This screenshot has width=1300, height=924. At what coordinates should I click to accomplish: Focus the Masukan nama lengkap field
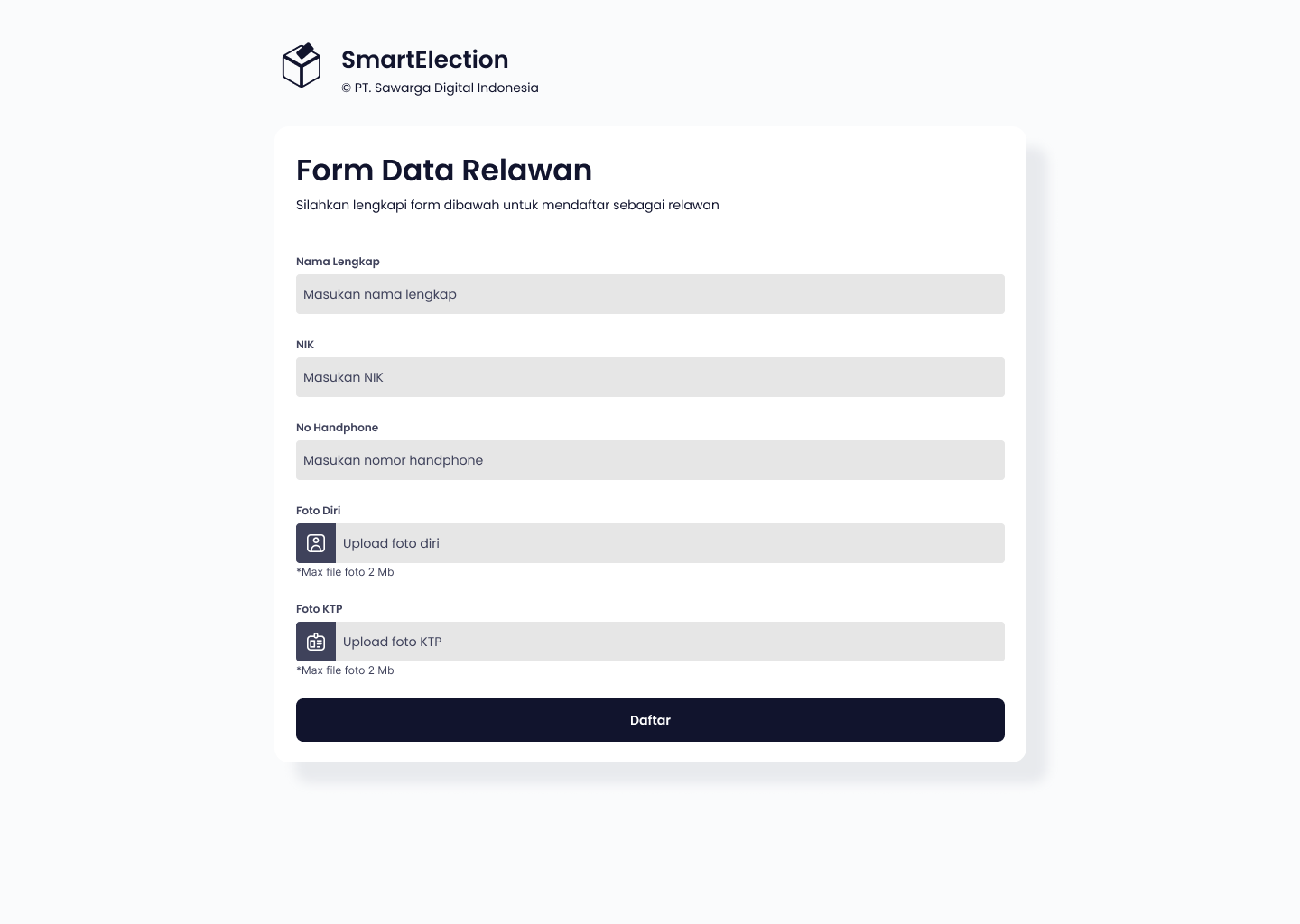pyautogui.click(x=650, y=294)
